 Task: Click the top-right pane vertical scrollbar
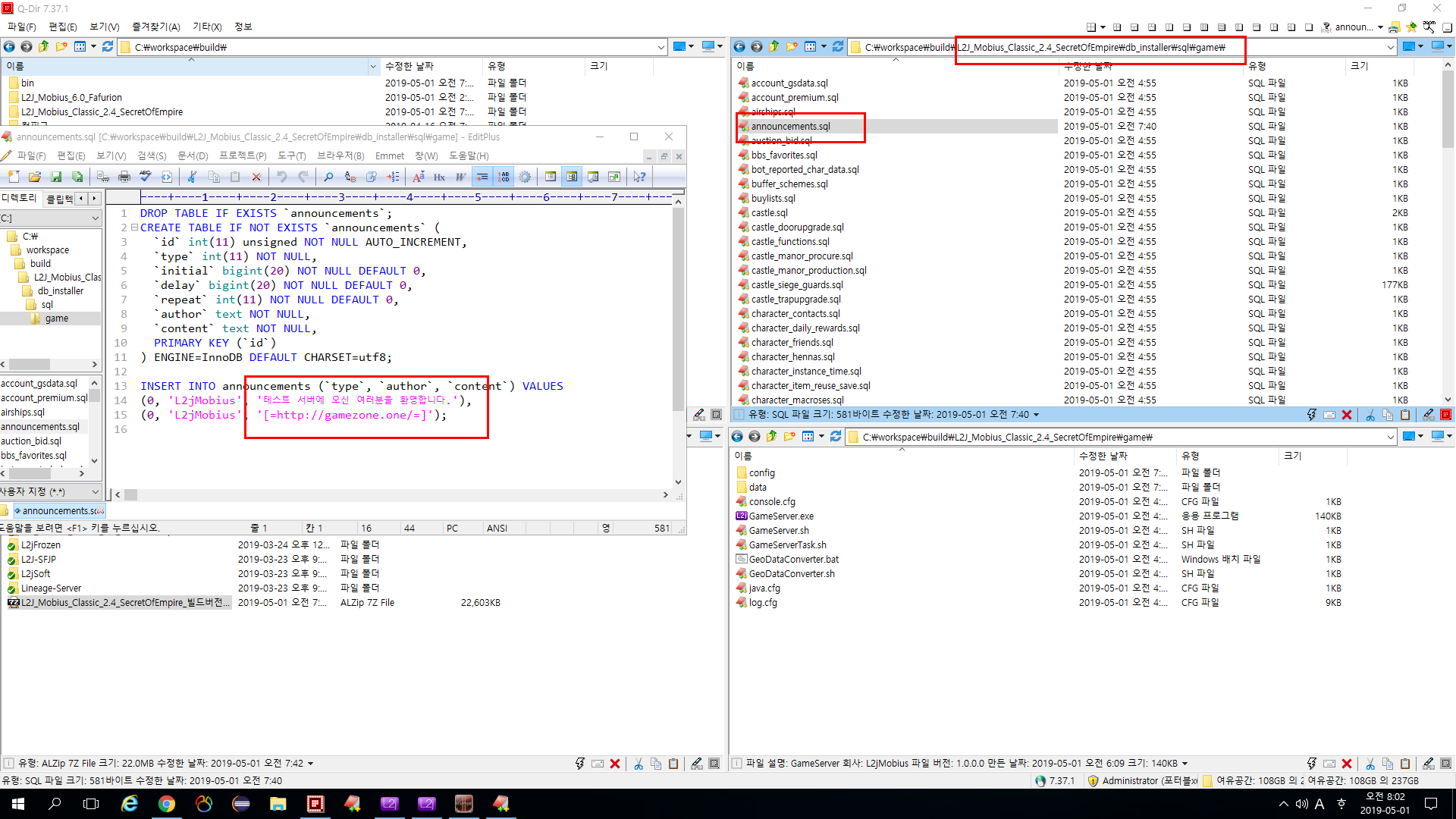pyautogui.click(x=1448, y=110)
